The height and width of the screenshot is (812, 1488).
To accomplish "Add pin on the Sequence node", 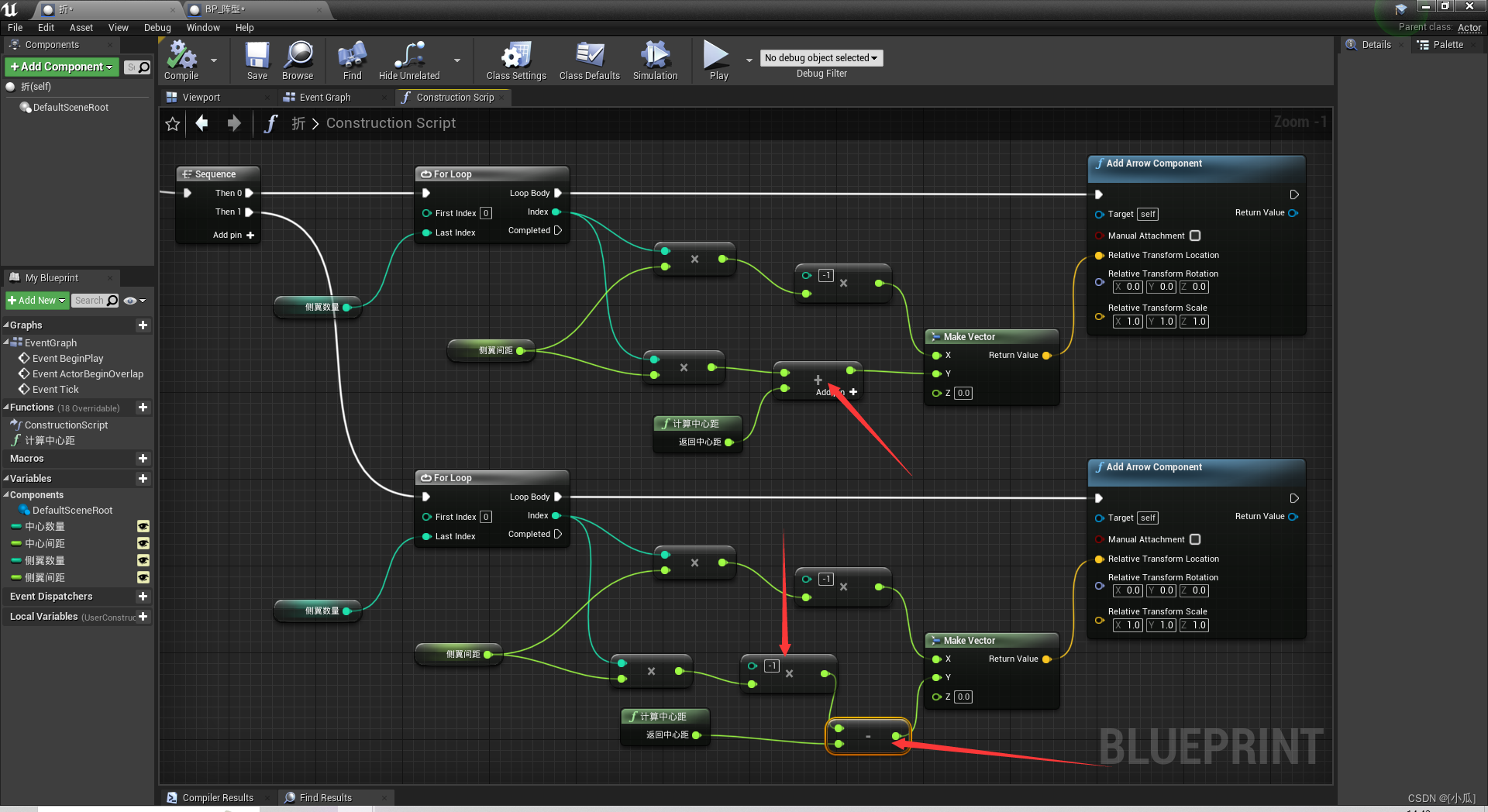I will [x=250, y=235].
